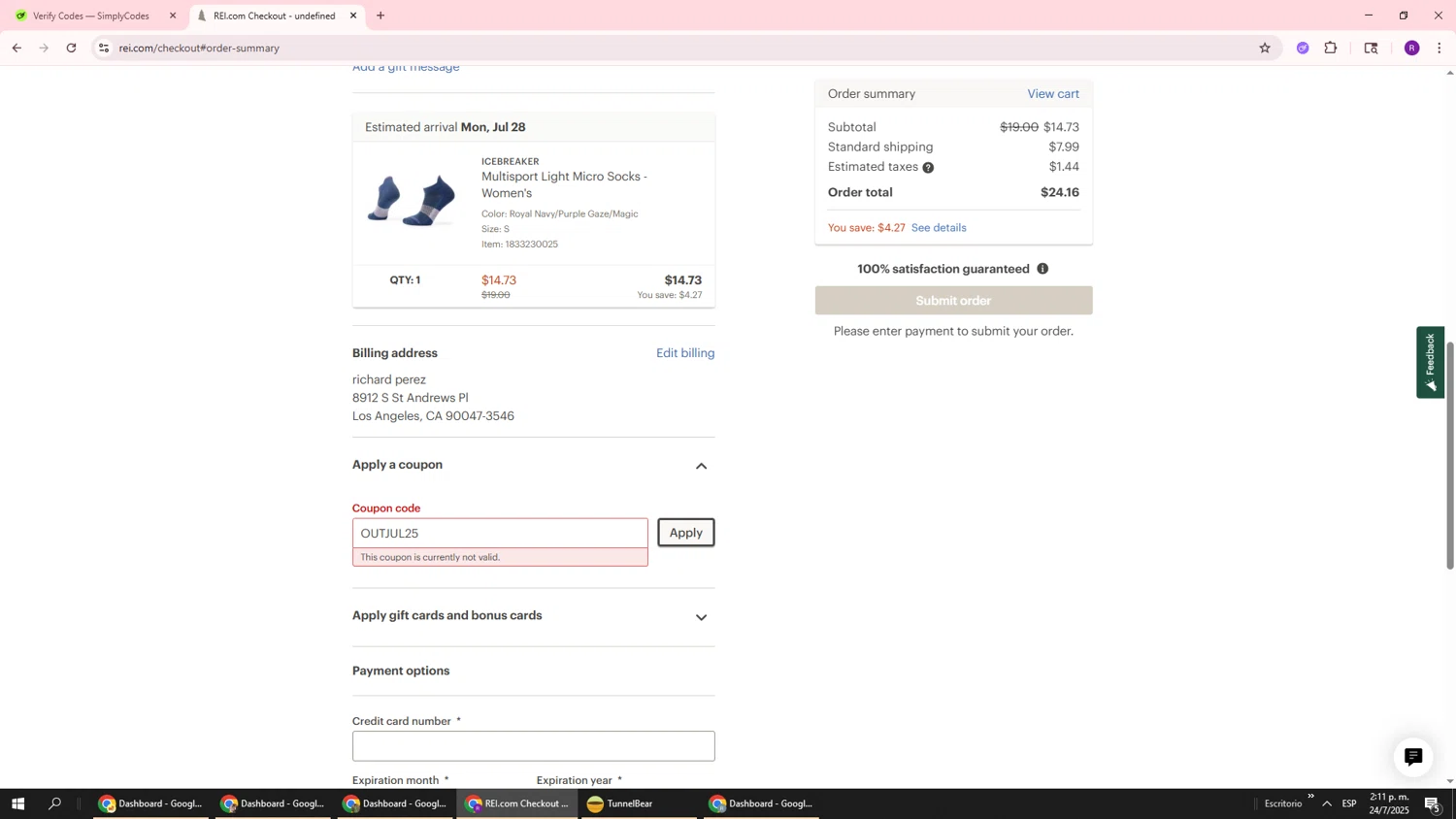Click the taskbar clock and date
This screenshot has height=819, width=1456.
click(1389, 803)
